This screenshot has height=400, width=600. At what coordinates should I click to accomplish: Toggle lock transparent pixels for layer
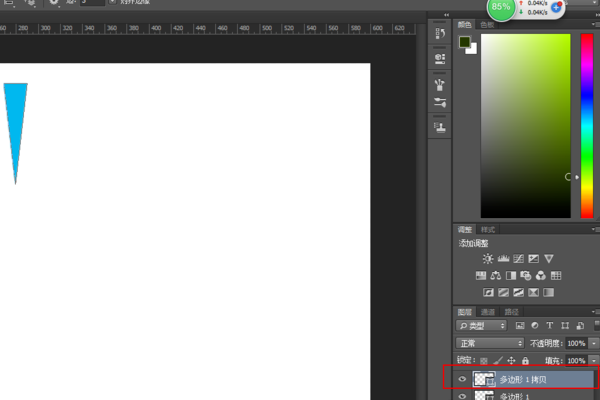point(483,360)
